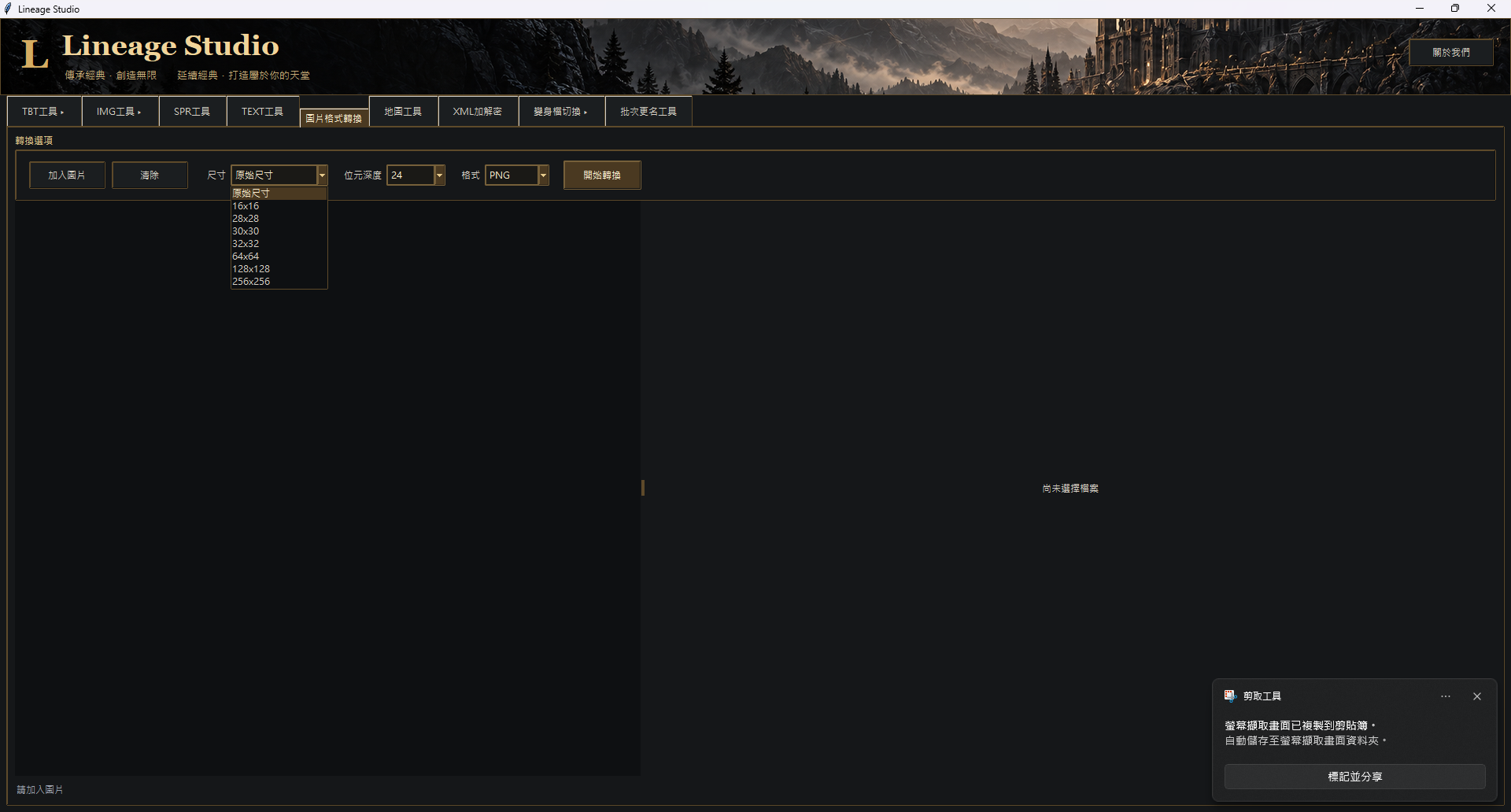Click the 尚未選擇檔案 preview placeholder text
The height and width of the screenshot is (812, 1511).
pos(1070,489)
